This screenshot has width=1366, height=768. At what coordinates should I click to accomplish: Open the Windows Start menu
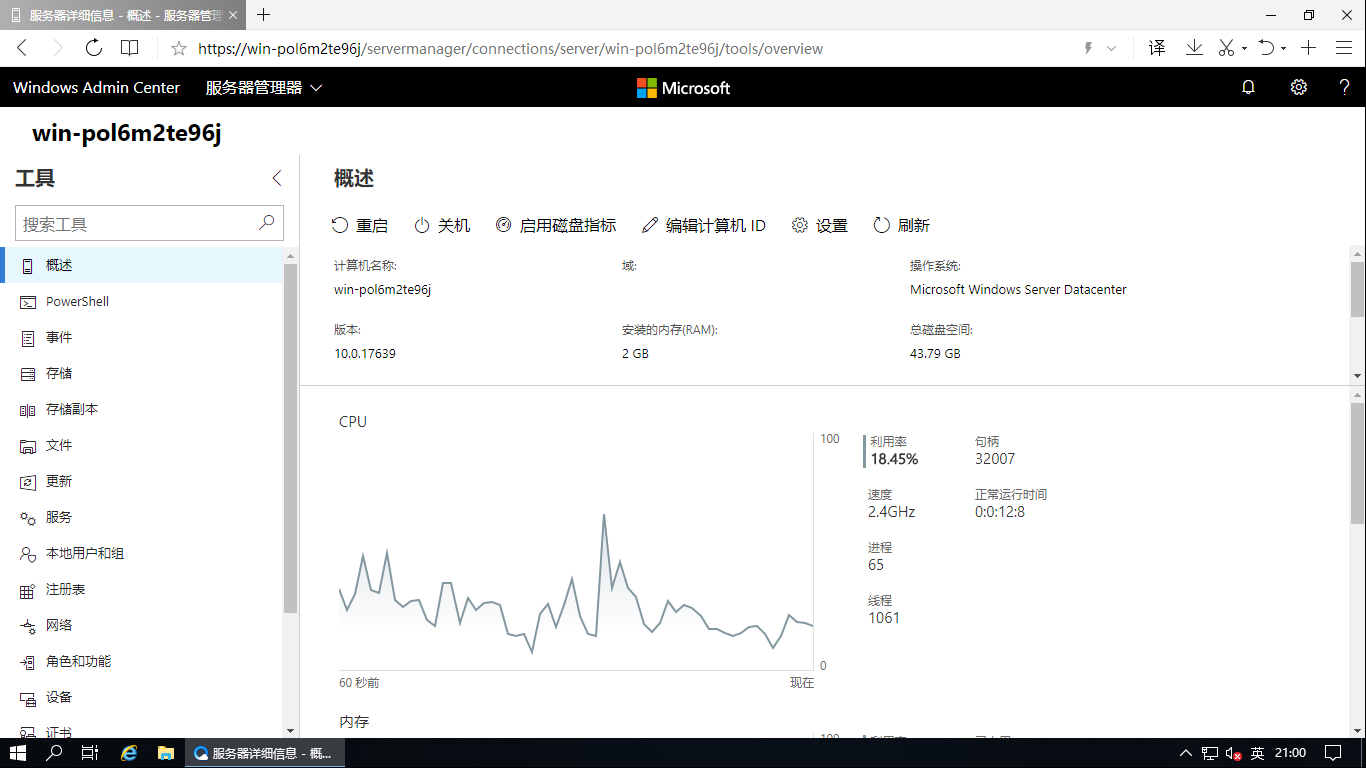[18, 753]
